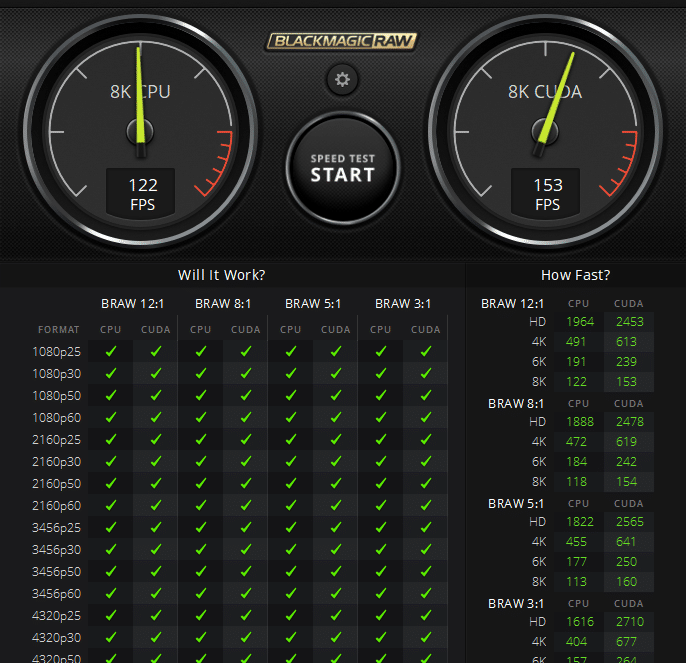Screen dimensions: 686x663
Task: Click BRAW 8:1 8K CUDA value 154
Action: (626, 482)
